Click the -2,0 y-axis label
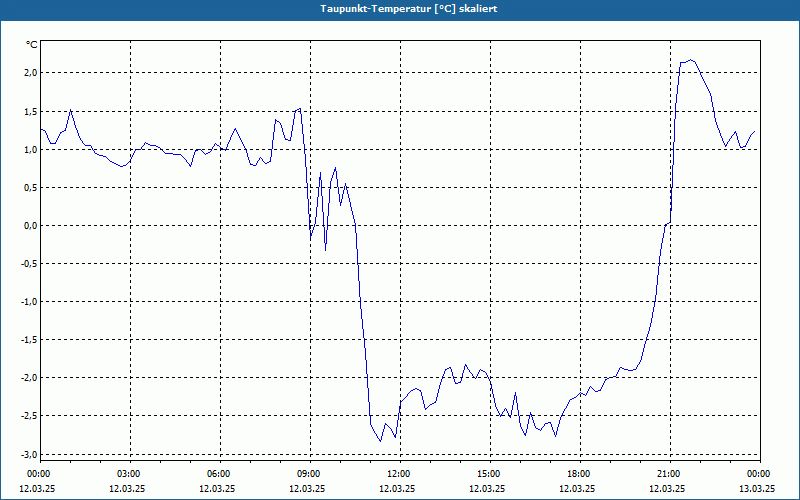Viewport: 800px width, 500px height. tap(30, 378)
